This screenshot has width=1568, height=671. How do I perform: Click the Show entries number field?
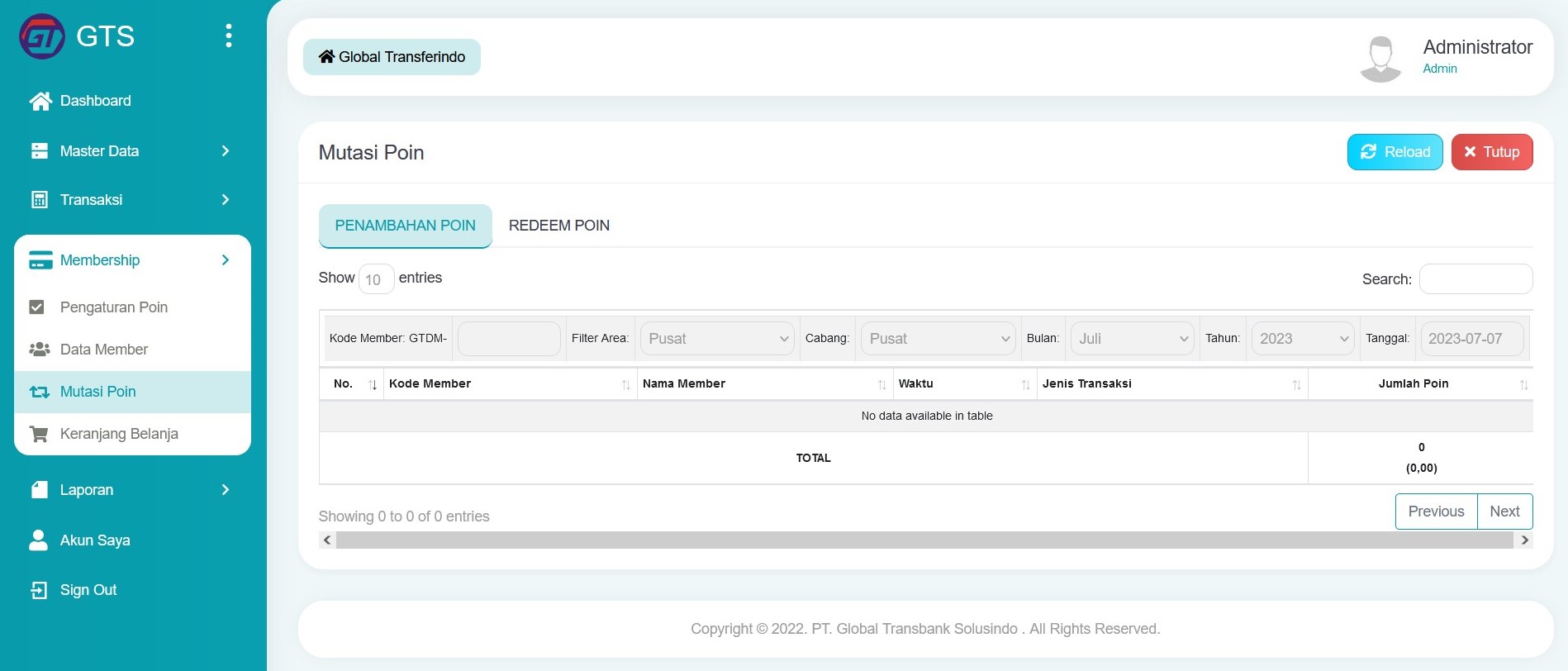(x=376, y=279)
